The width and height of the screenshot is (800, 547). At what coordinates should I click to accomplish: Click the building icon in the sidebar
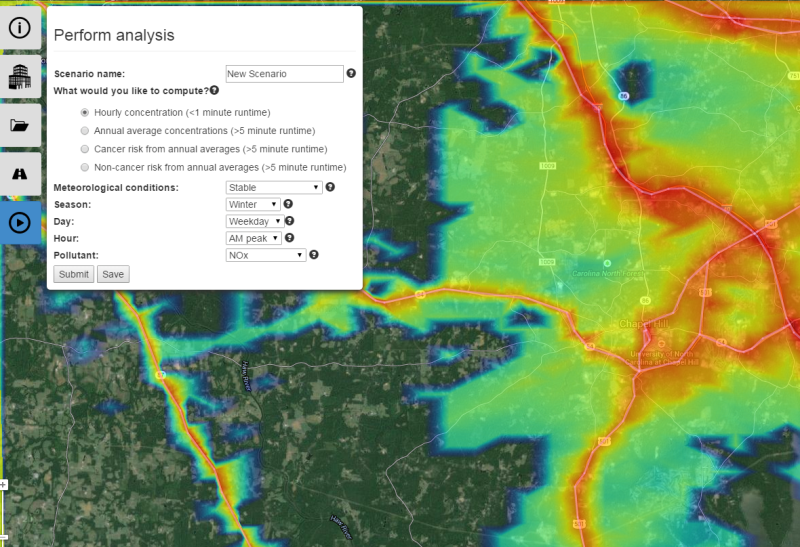[x=20, y=76]
